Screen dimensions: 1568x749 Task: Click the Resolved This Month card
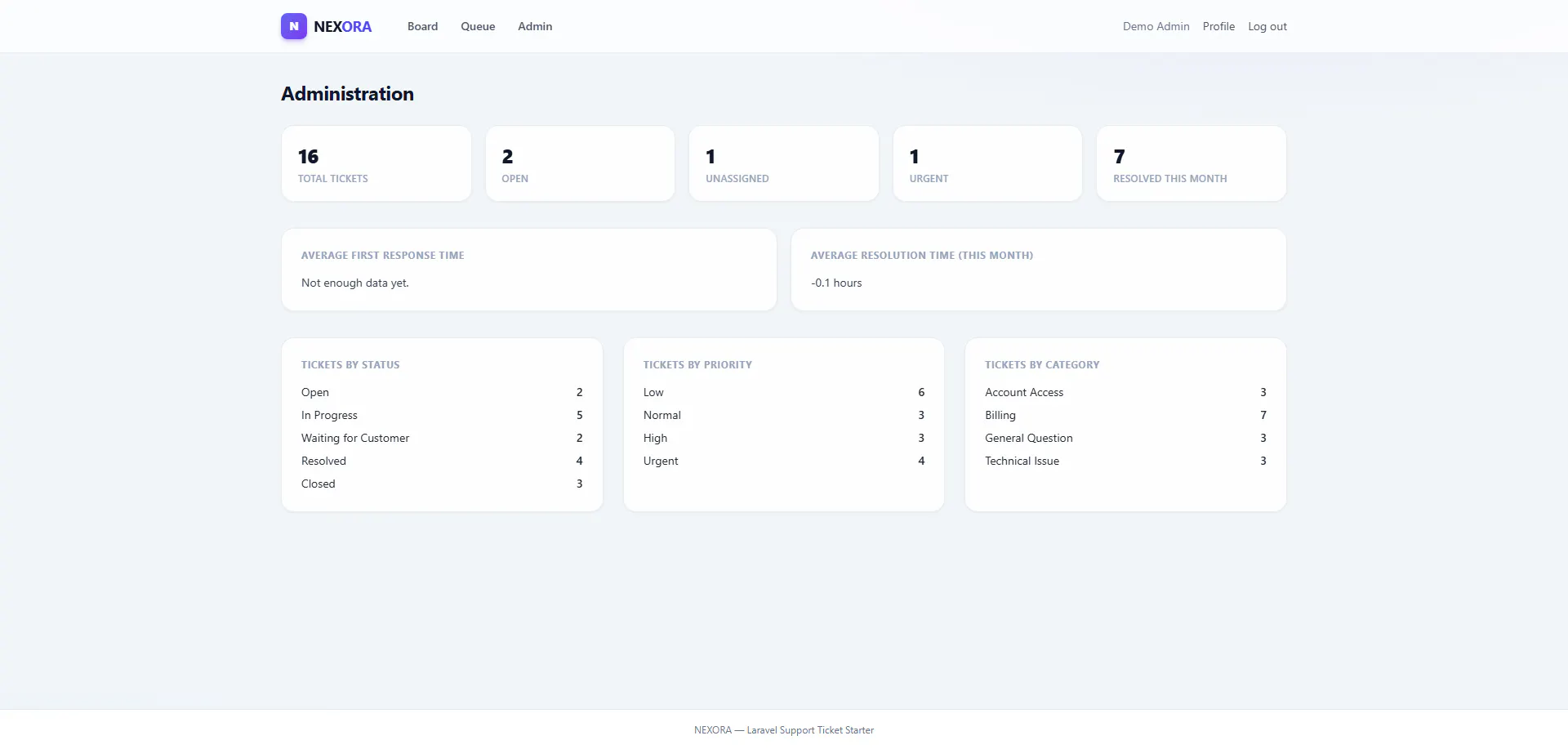point(1192,163)
